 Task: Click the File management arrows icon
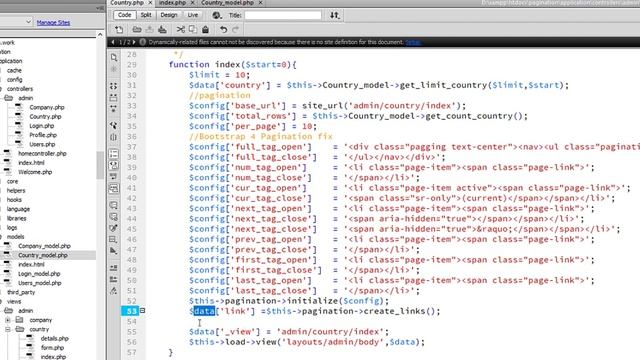pos(335,15)
